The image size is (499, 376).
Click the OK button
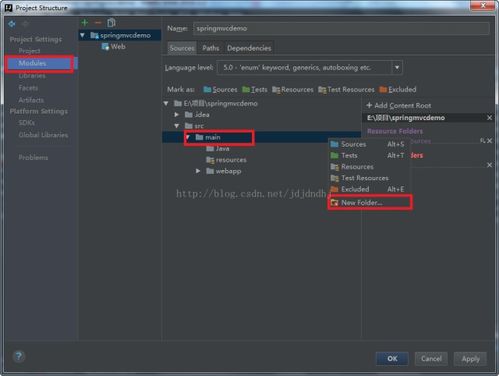392,359
